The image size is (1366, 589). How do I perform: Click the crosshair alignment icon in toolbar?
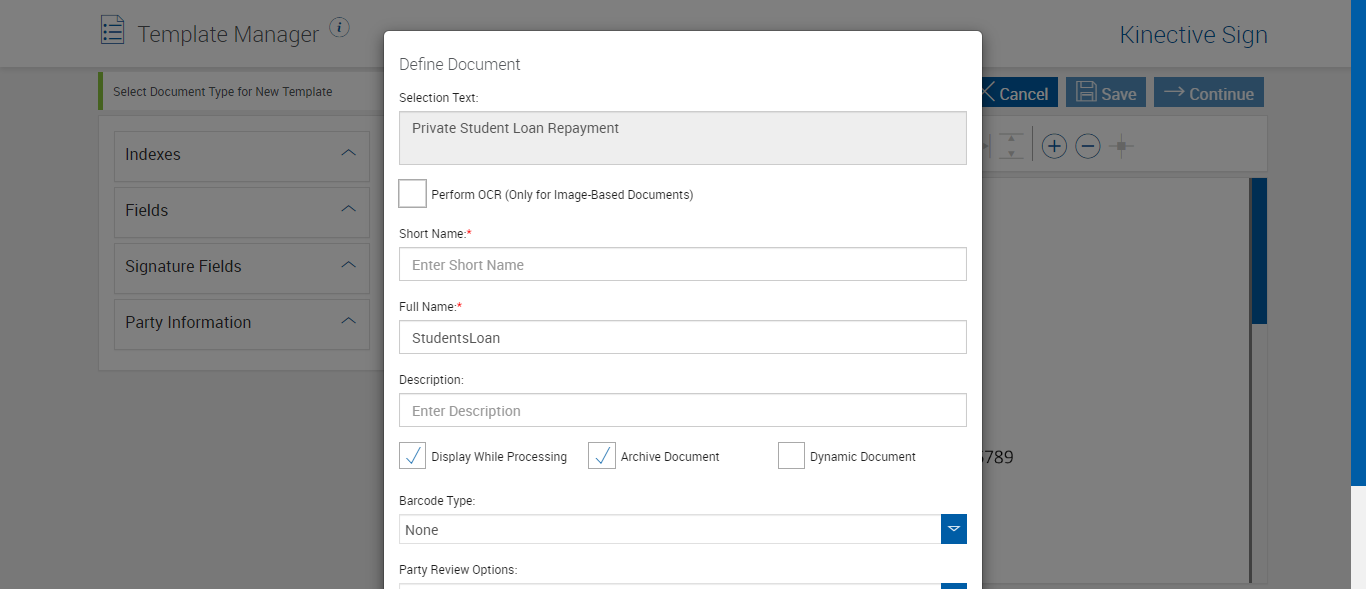[1122, 147]
